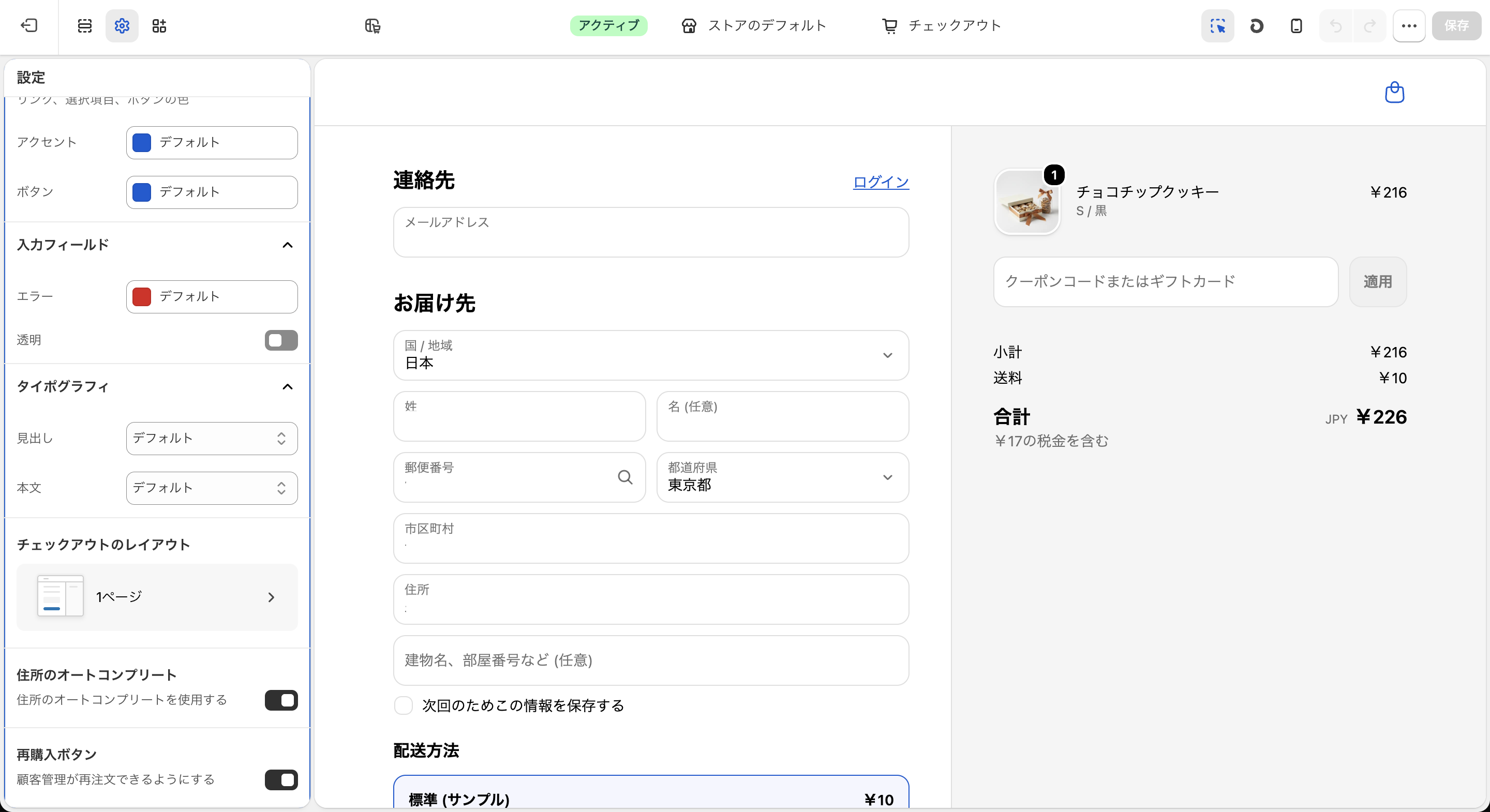Click the cart icon beside チェックアウト
Viewport: 1490px width, 812px height.
tap(890, 25)
